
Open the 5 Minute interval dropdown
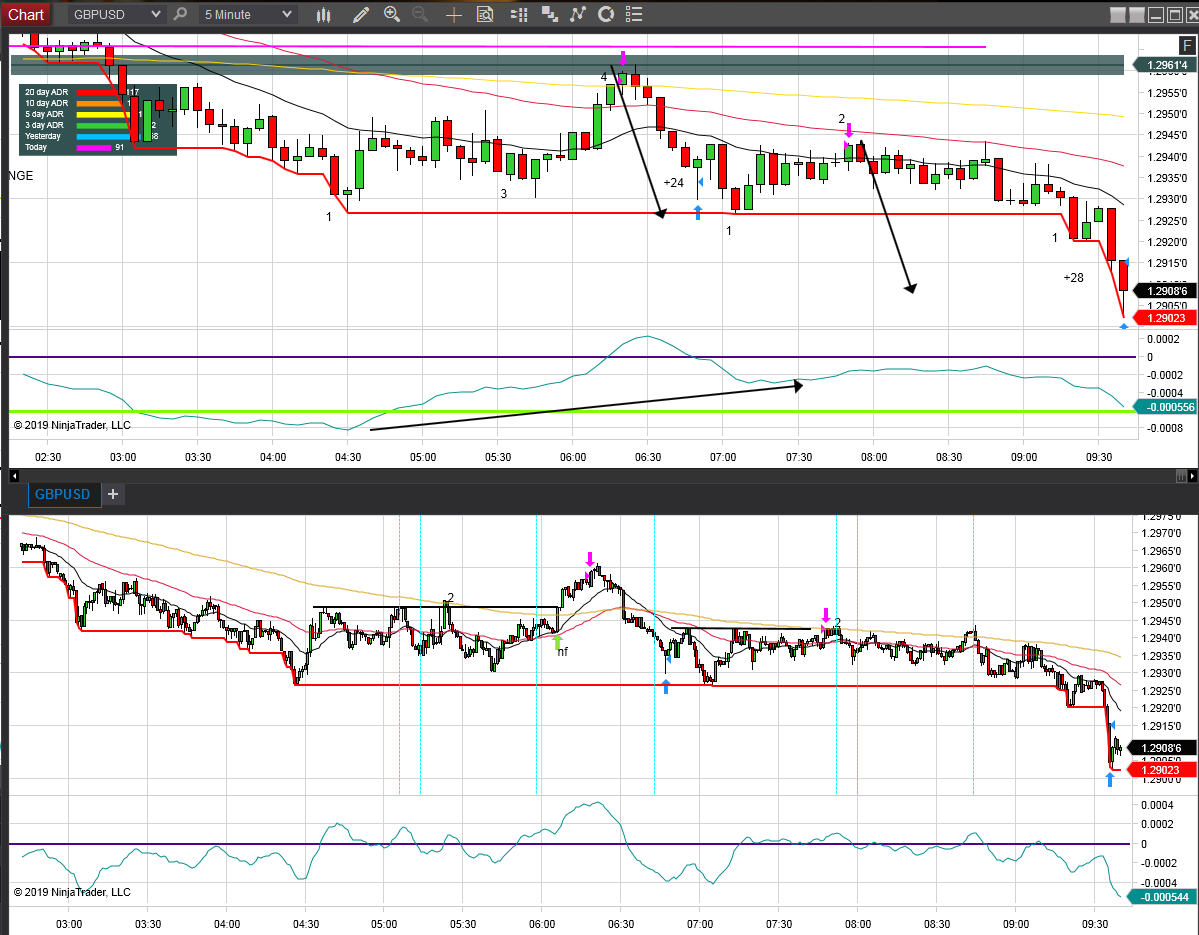[248, 14]
